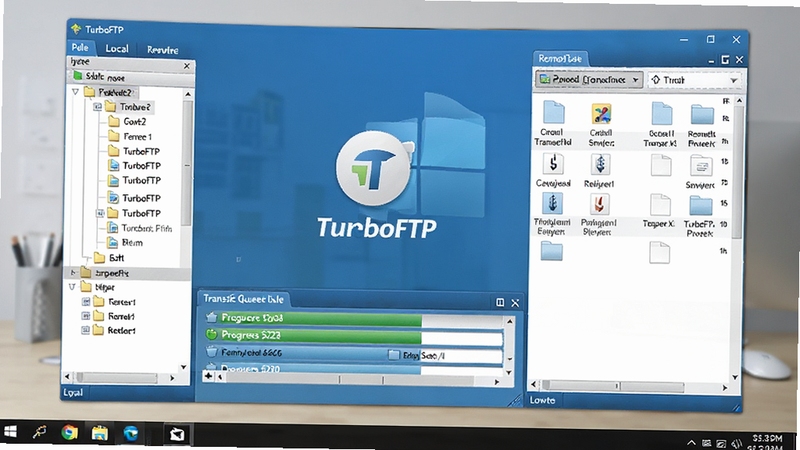Image resolution: width=800 pixels, height=450 pixels.
Task: Click the plus button in the transfer queue
Action: click(x=208, y=376)
